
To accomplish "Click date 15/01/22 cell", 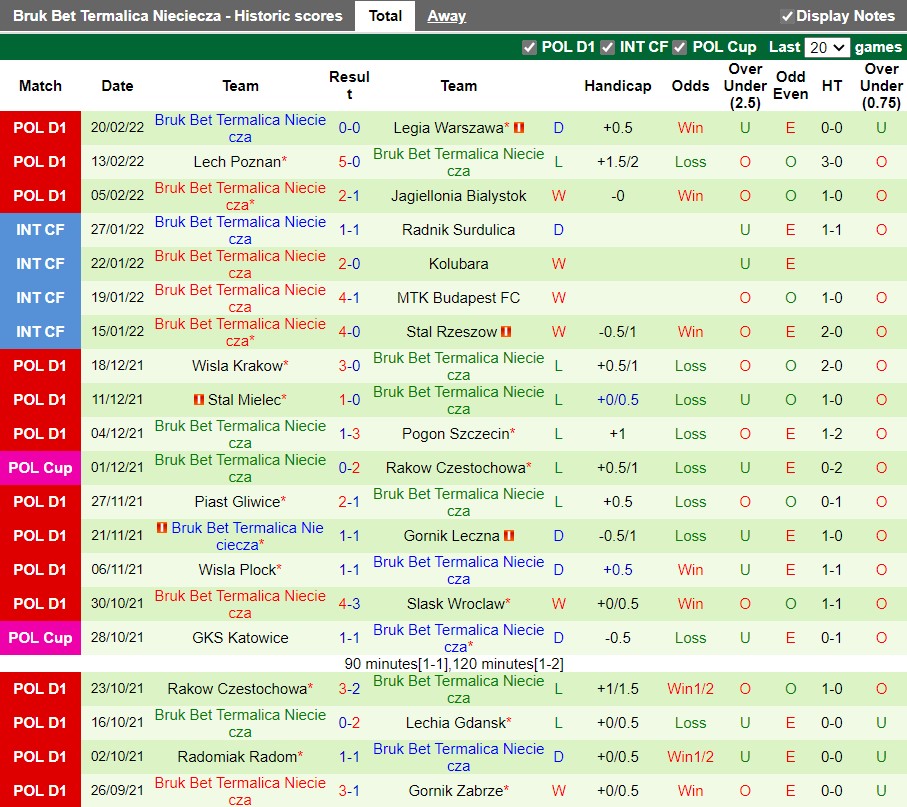I will point(117,331).
